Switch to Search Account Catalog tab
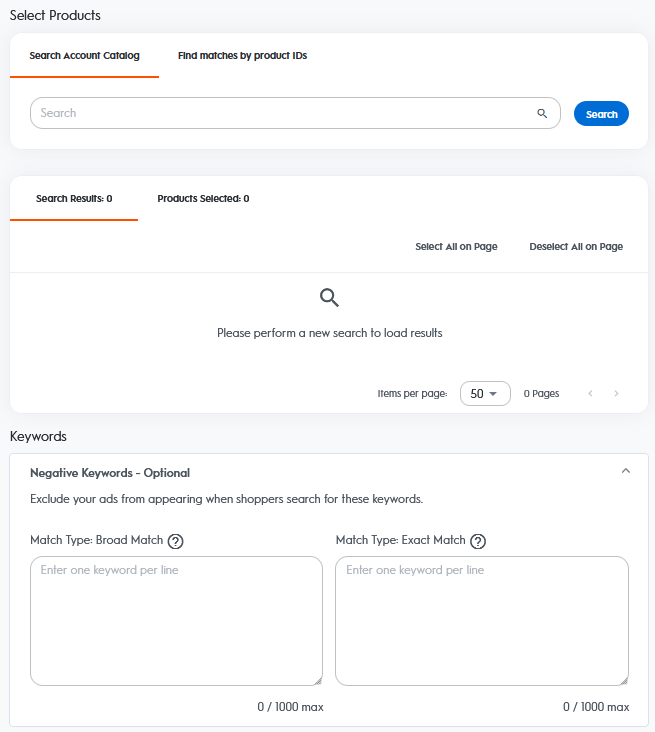This screenshot has width=655, height=732. [85, 56]
